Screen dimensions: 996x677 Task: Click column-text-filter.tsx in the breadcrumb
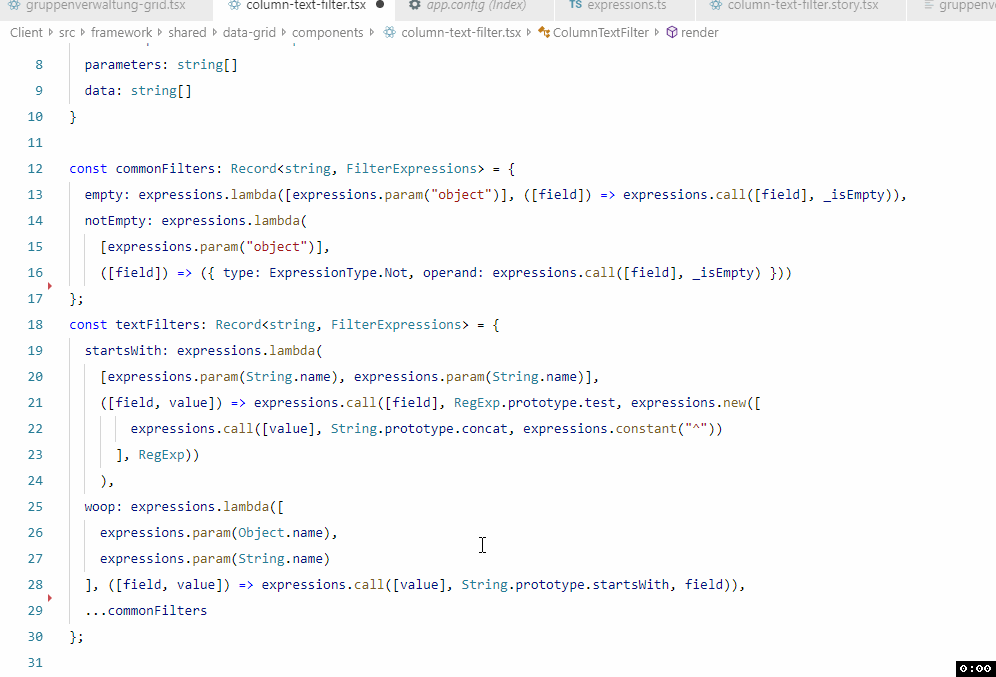[x=461, y=32]
